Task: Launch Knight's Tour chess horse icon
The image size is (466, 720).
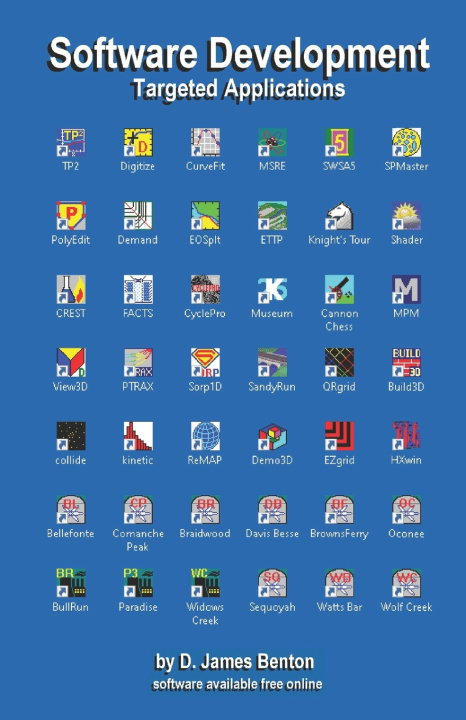Action: (339, 216)
